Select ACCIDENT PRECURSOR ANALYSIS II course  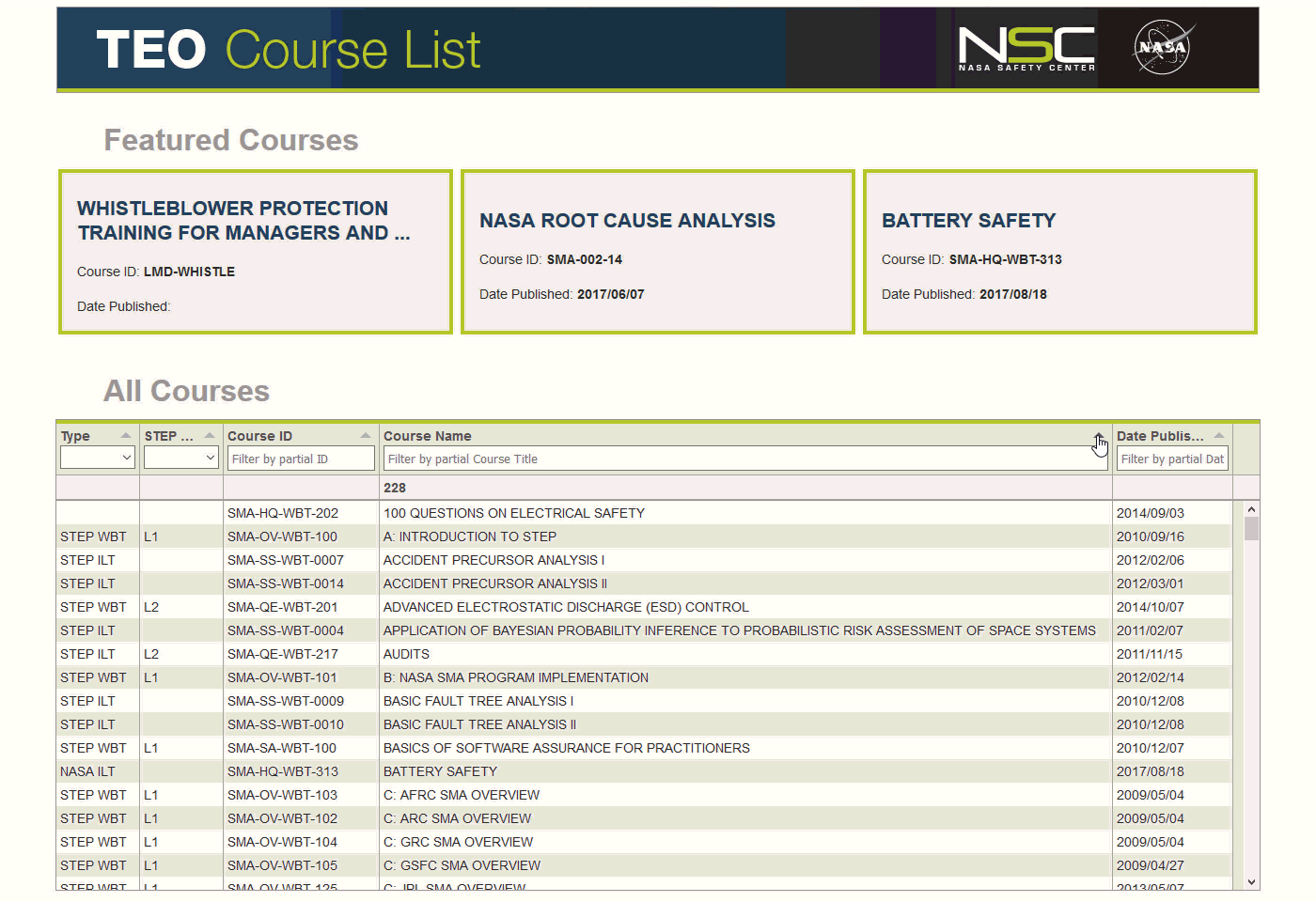coord(495,583)
